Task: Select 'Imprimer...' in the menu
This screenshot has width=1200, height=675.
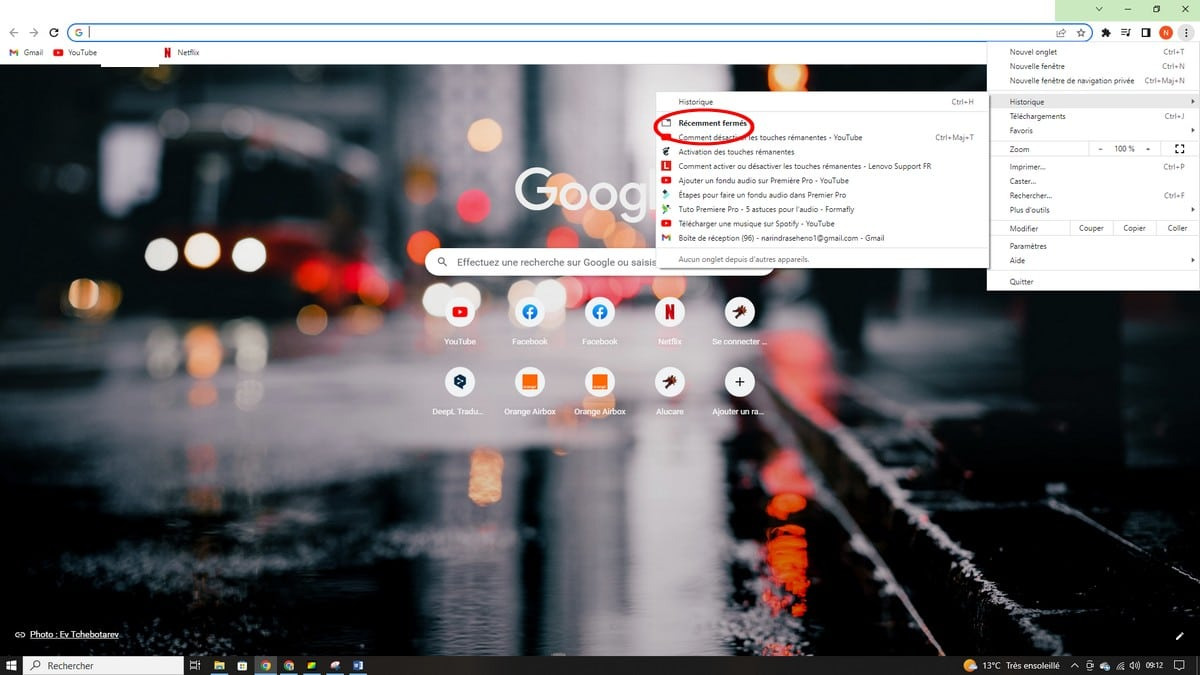Action: (1093, 167)
